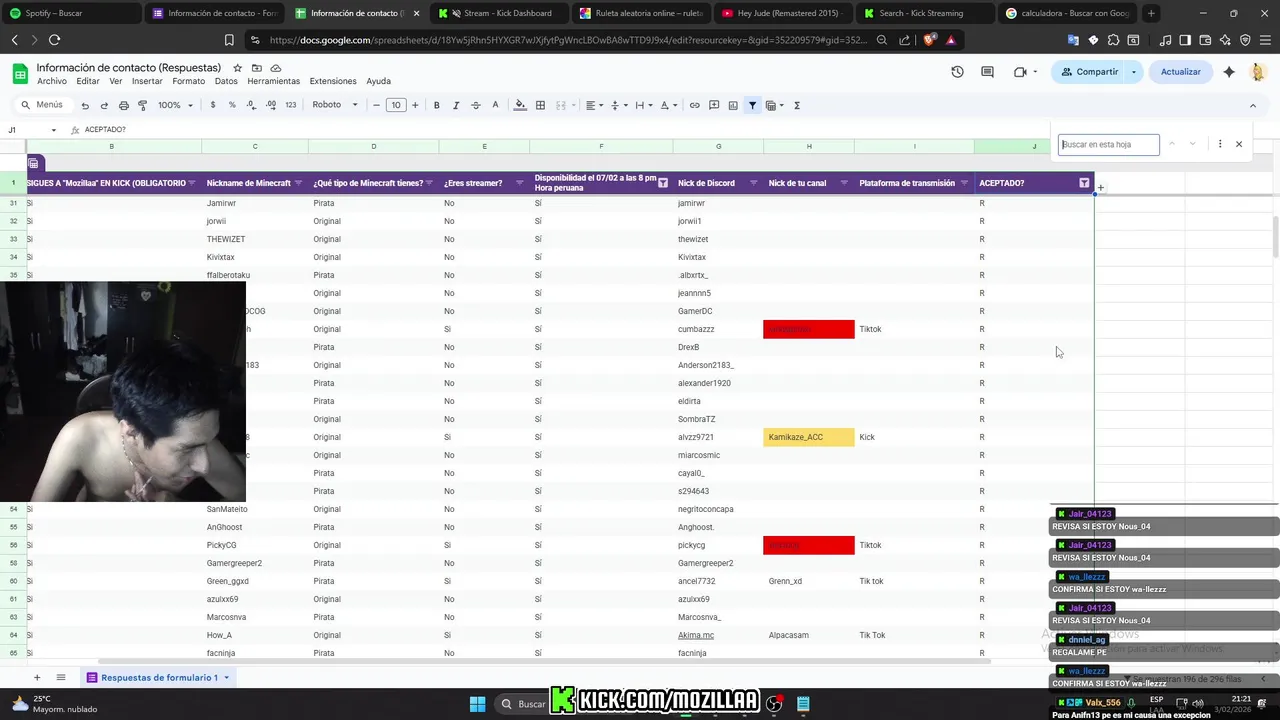Screen dimensions: 1280x720
Task: Select the Kamikaze_ACC yellow cell
Action: coord(809,437)
